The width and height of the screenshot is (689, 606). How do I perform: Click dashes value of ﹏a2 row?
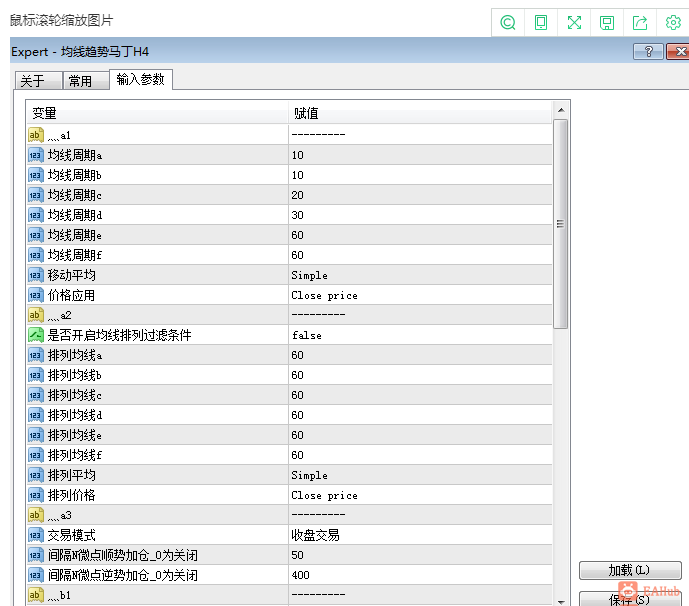tap(420, 315)
